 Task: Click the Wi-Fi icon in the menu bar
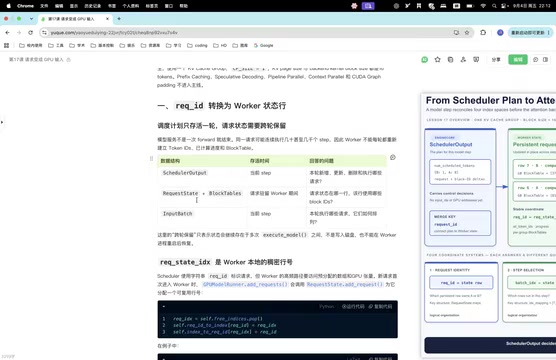click(x=483, y=6)
